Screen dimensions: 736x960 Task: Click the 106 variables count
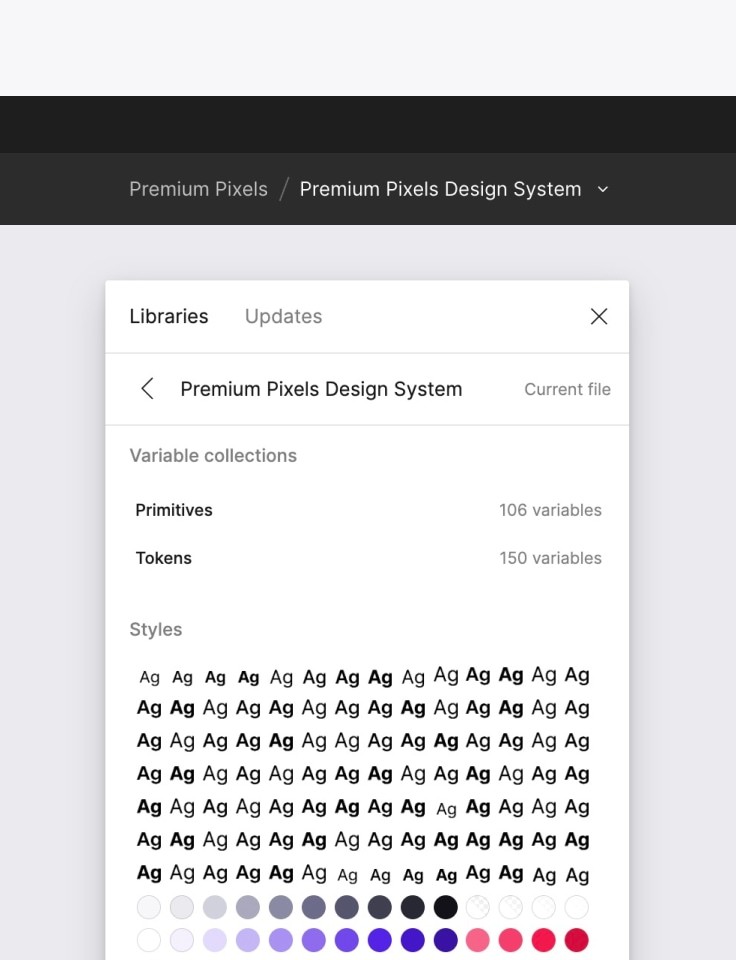click(550, 510)
